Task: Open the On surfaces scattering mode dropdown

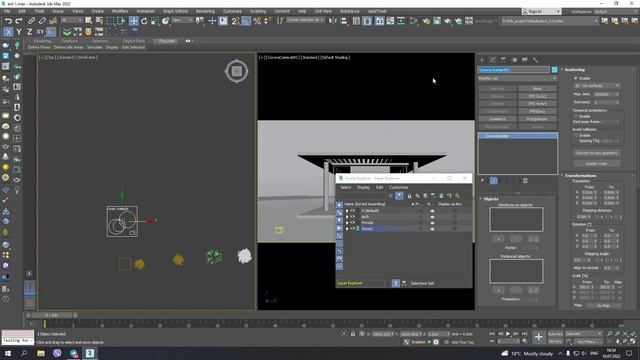Action: 597,86
